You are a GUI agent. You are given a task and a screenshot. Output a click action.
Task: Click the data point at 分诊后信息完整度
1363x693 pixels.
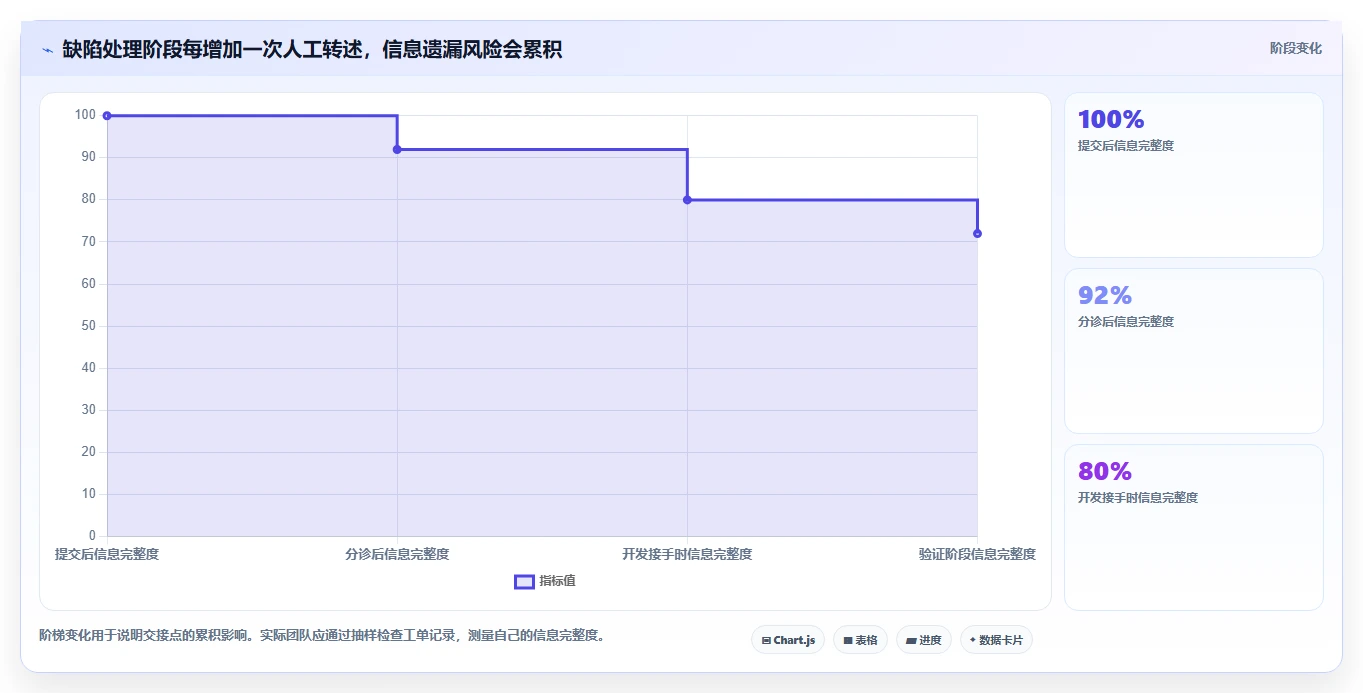coord(397,150)
